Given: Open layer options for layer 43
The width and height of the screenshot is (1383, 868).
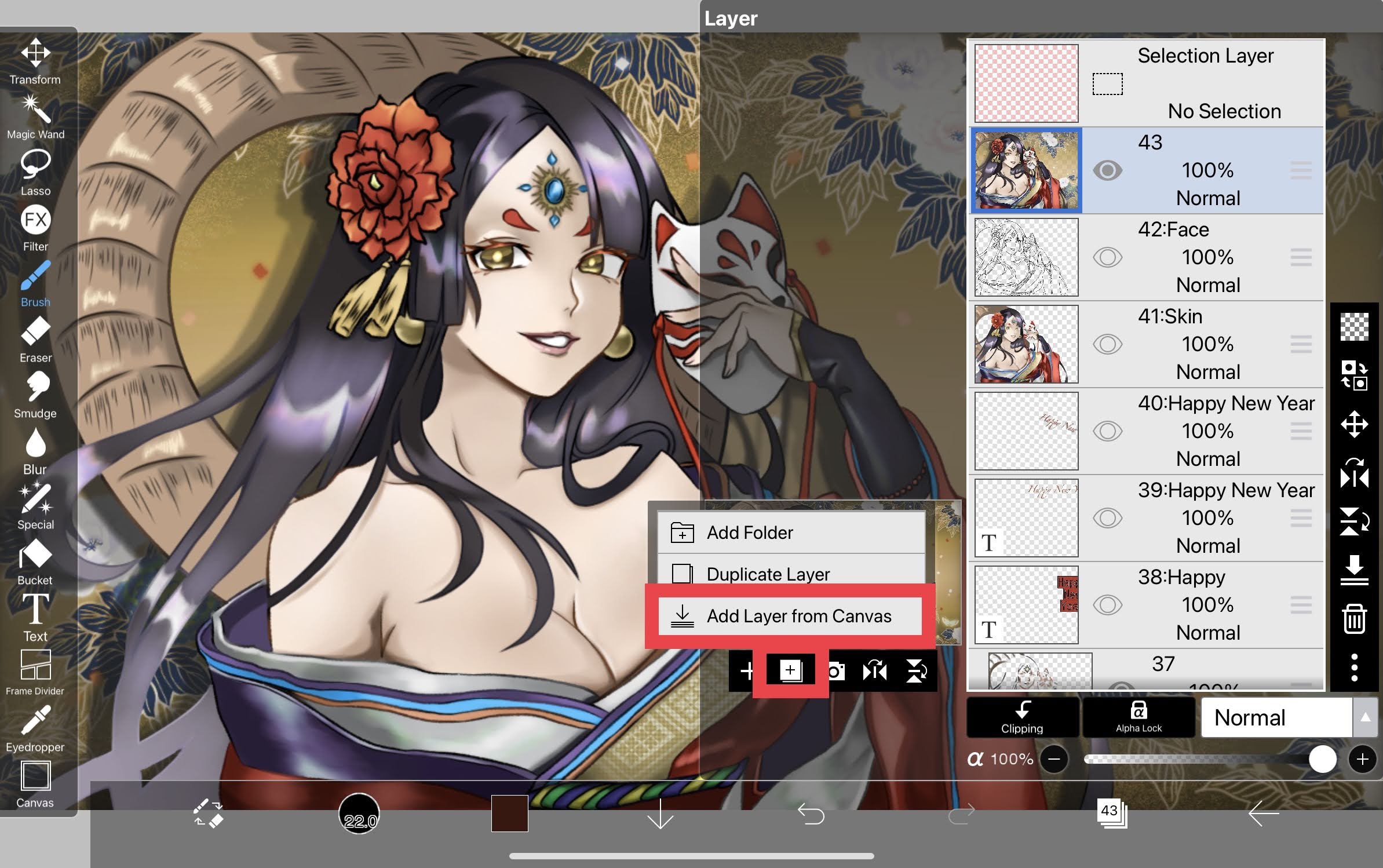Looking at the screenshot, I should click(1301, 170).
